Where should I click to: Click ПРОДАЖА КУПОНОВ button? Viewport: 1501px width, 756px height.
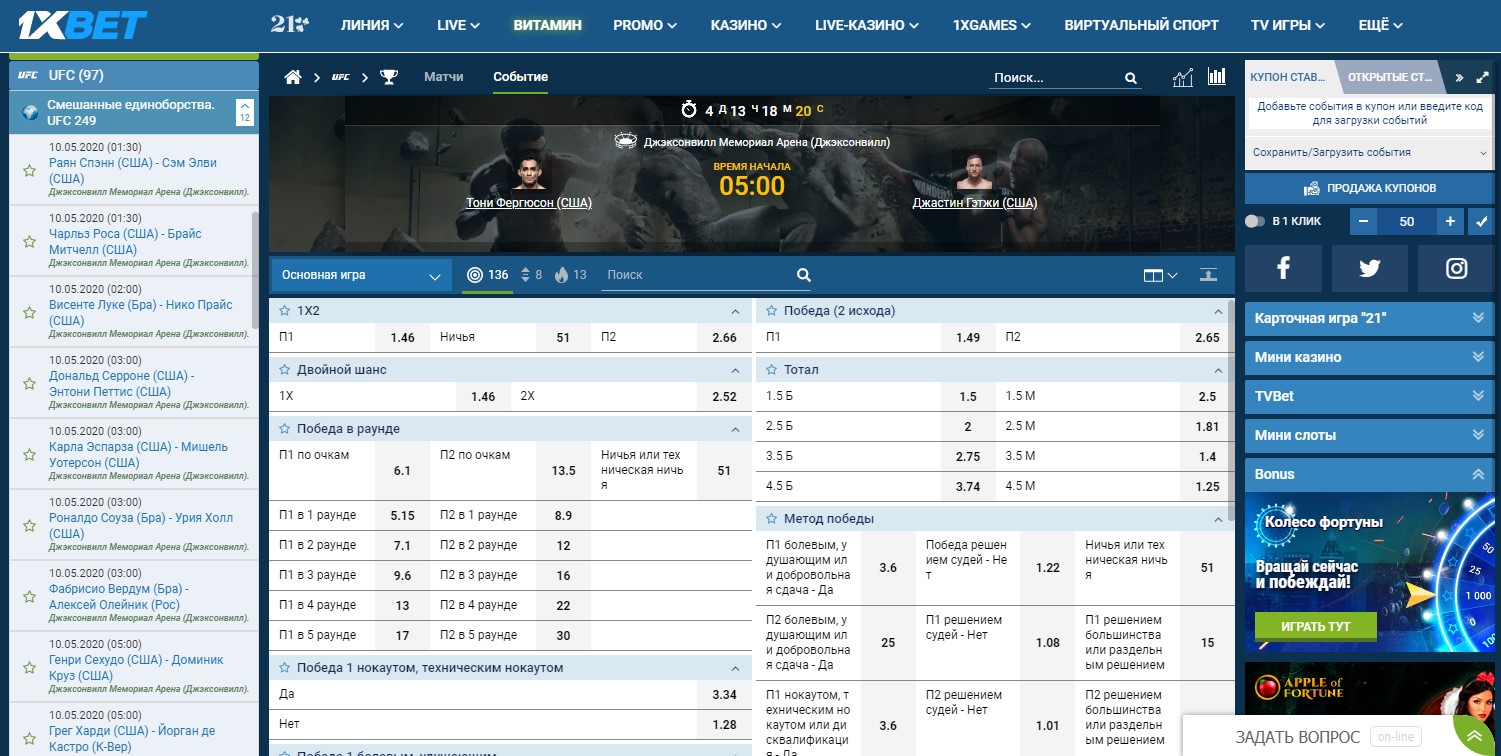point(1370,188)
